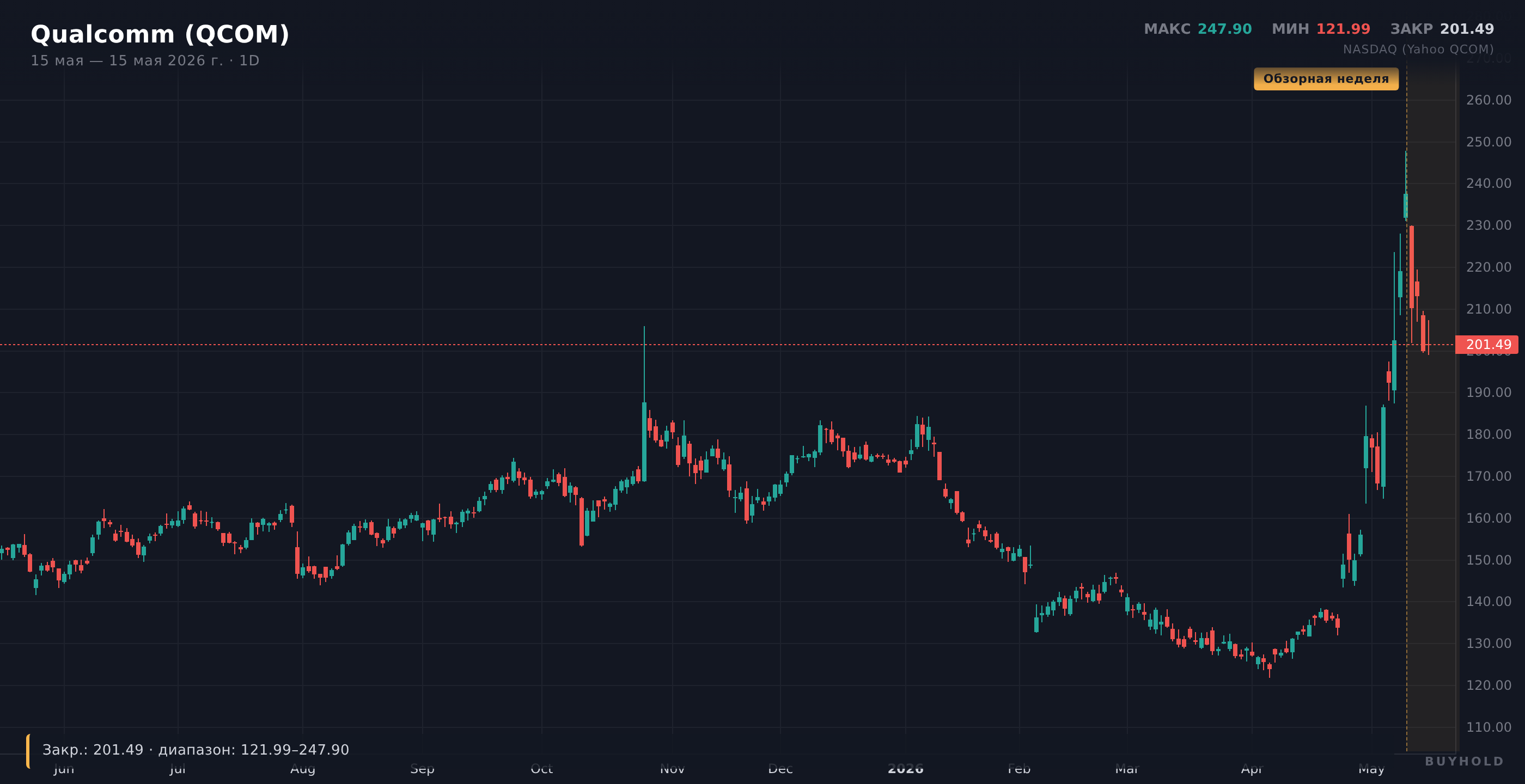Click the Feb month label on time axis

[x=1020, y=769]
